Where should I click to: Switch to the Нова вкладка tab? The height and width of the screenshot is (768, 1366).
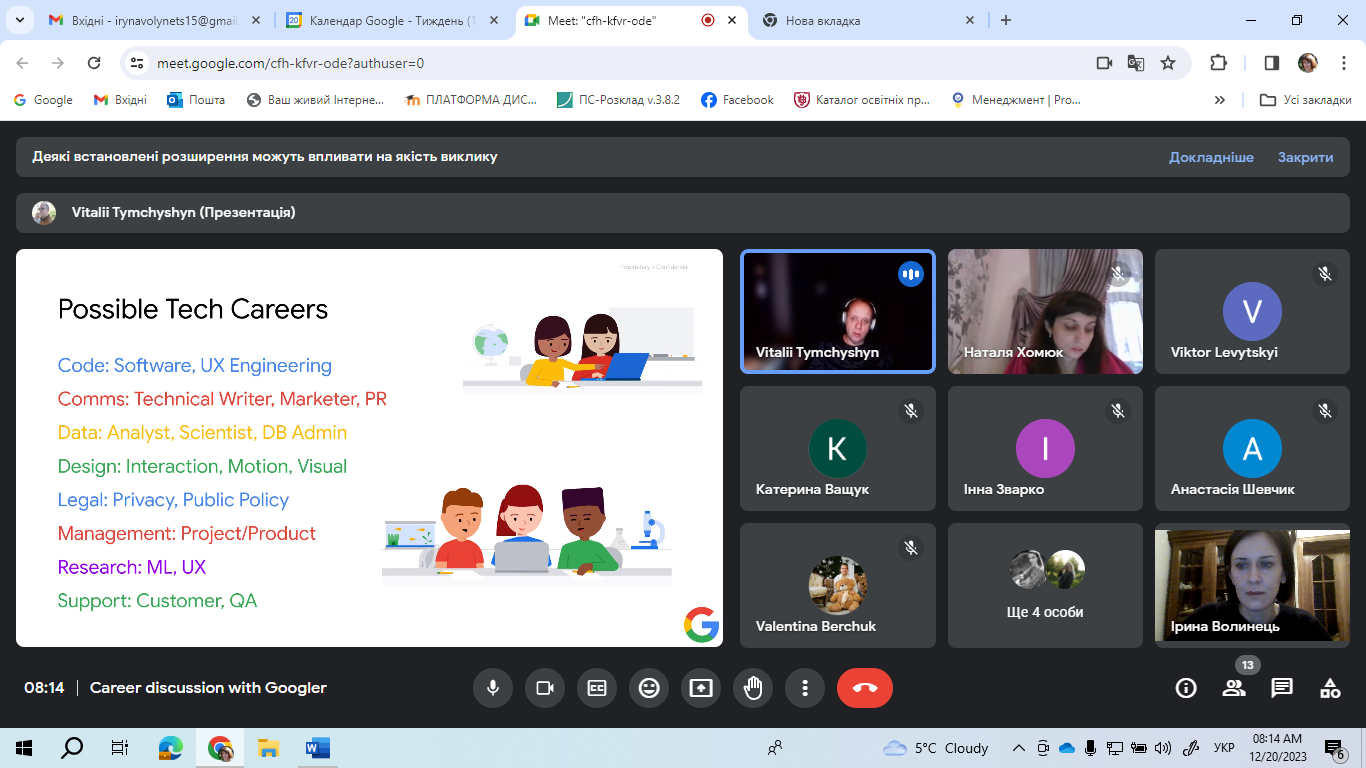click(860, 20)
